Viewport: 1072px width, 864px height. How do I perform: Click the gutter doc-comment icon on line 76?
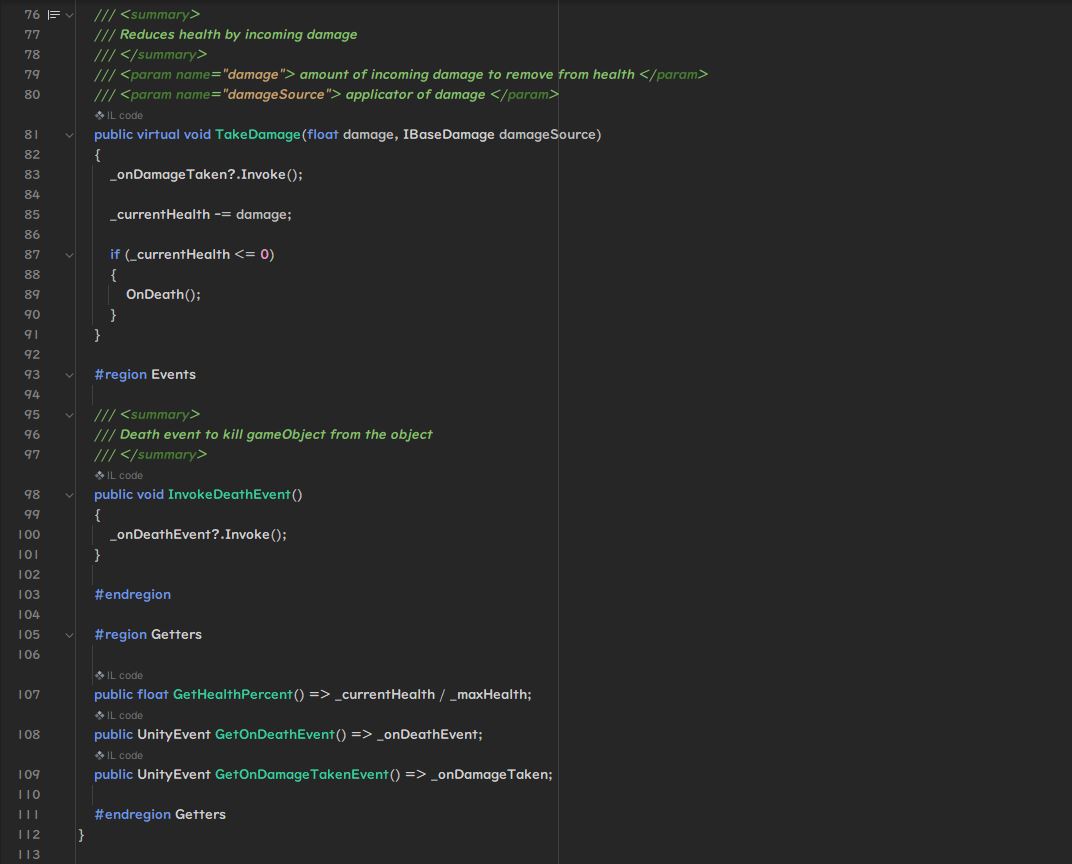point(54,15)
